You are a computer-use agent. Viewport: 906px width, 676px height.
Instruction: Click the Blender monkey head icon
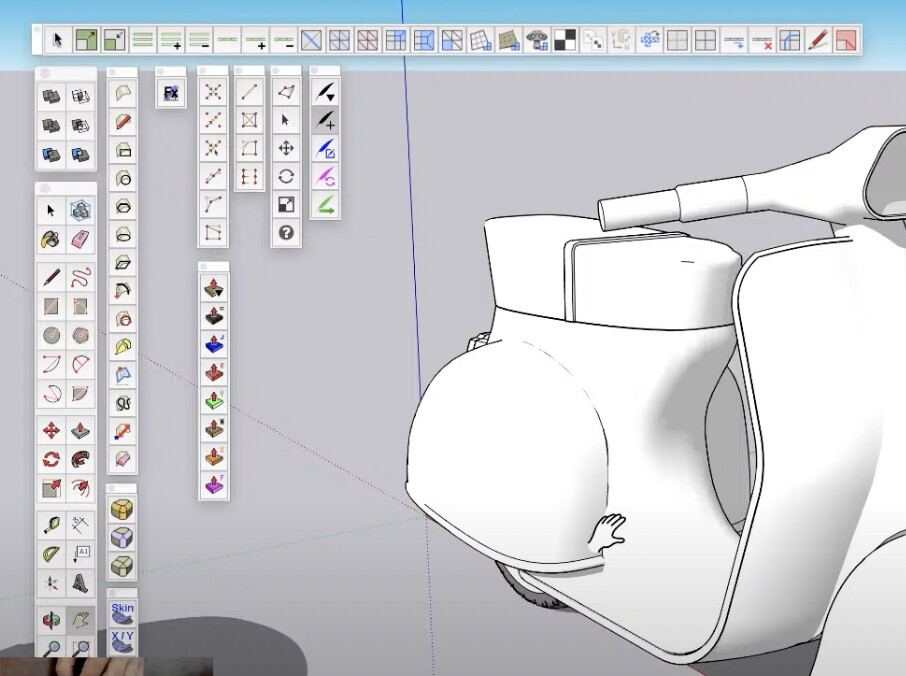537,40
